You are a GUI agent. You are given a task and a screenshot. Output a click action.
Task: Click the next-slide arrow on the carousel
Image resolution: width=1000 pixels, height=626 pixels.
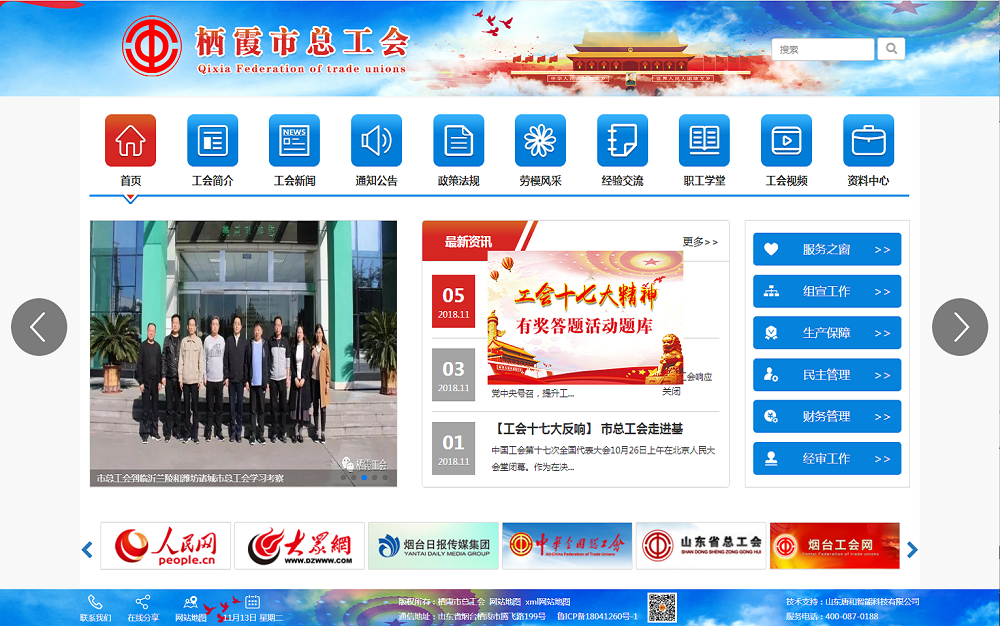click(961, 326)
